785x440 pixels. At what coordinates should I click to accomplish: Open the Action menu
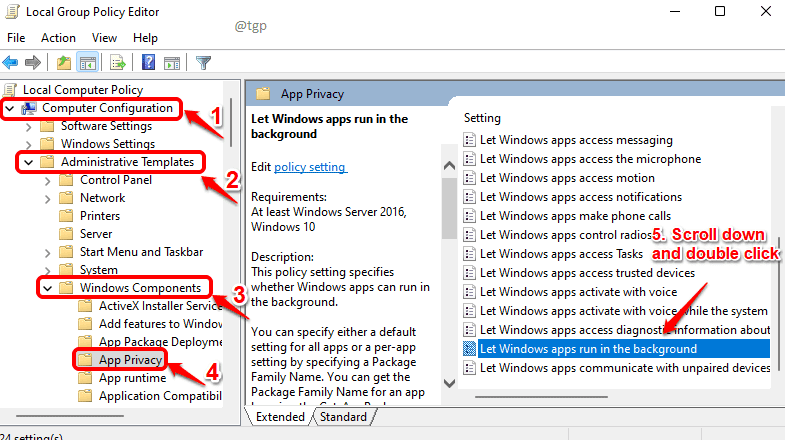58,37
